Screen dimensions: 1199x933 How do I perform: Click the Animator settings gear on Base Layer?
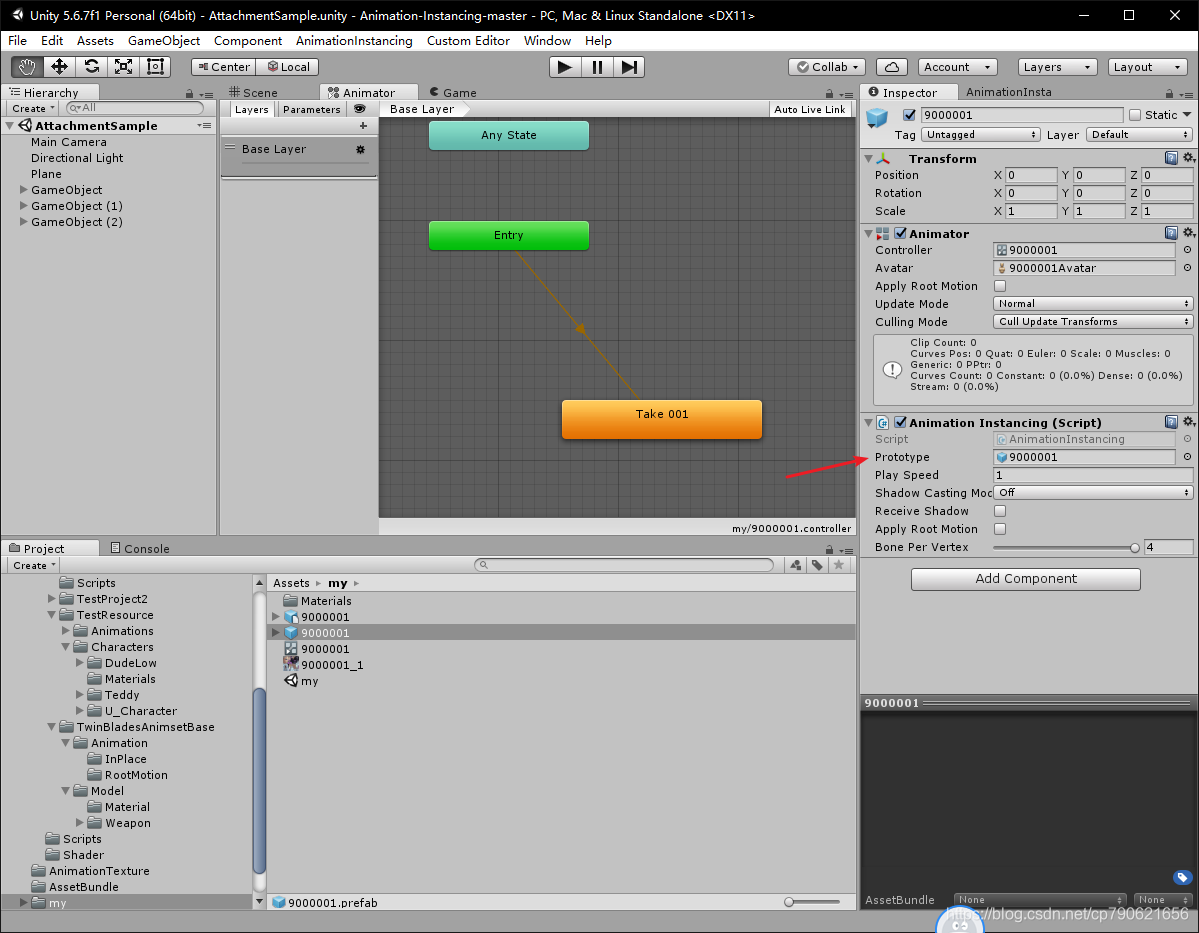click(x=360, y=148)
